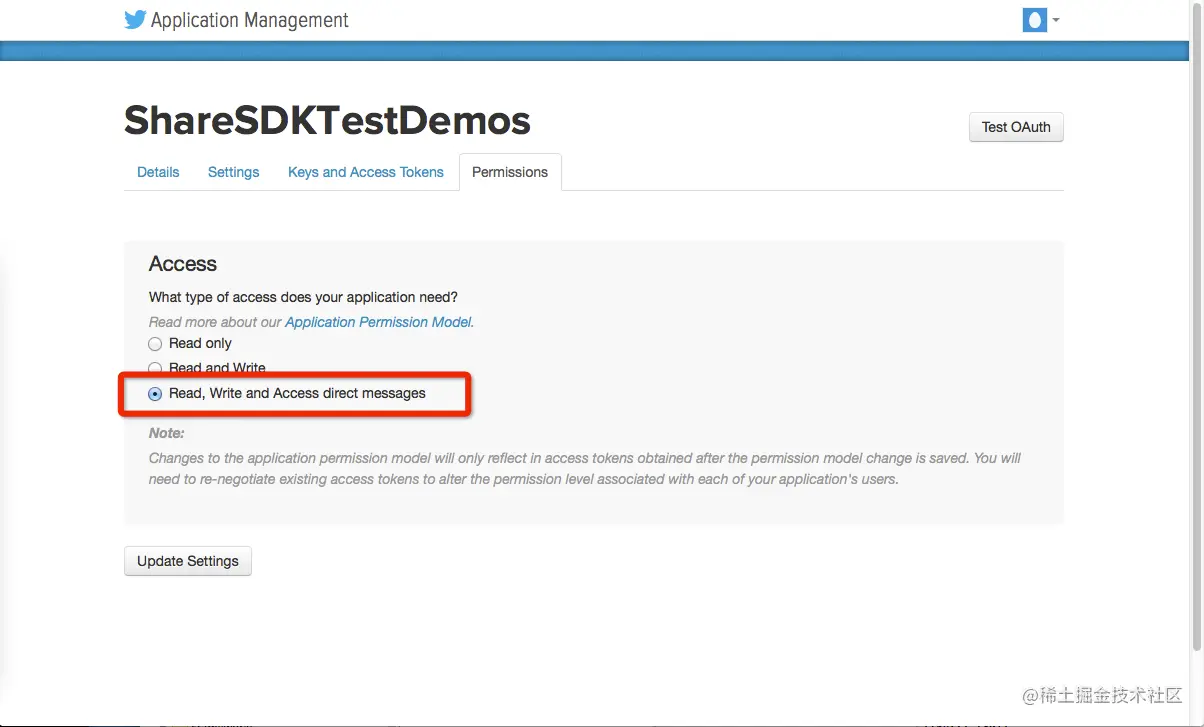Click the Test OAuth button

(1016, 127)
